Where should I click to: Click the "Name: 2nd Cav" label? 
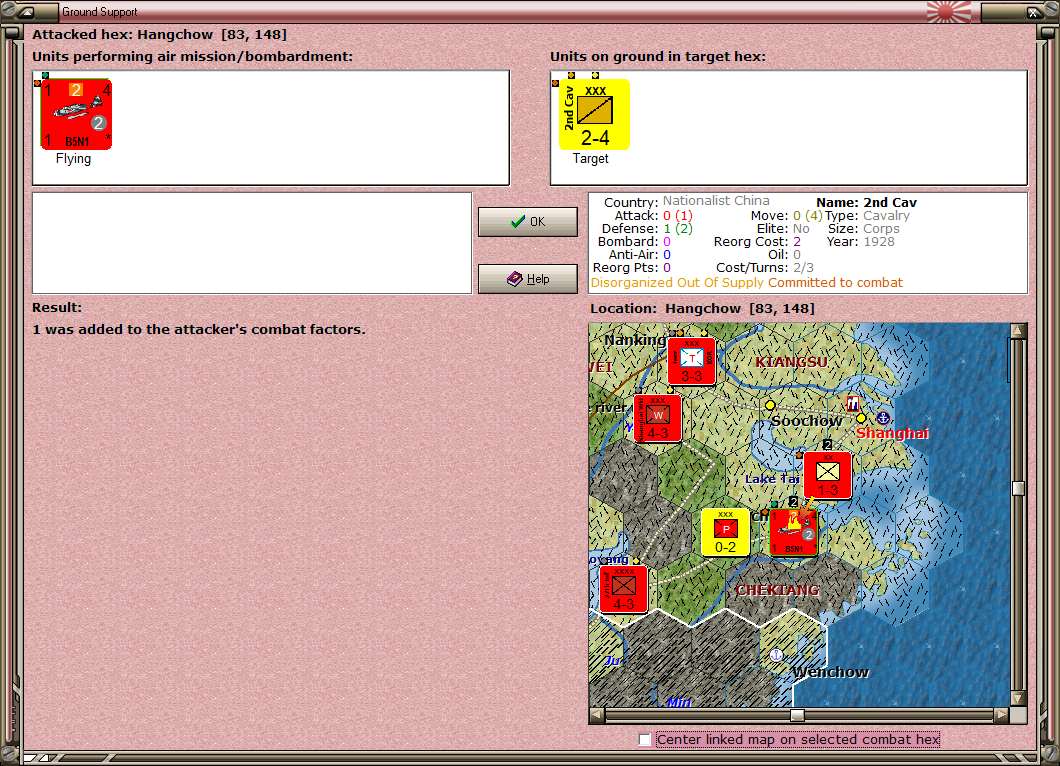[867, 202]
